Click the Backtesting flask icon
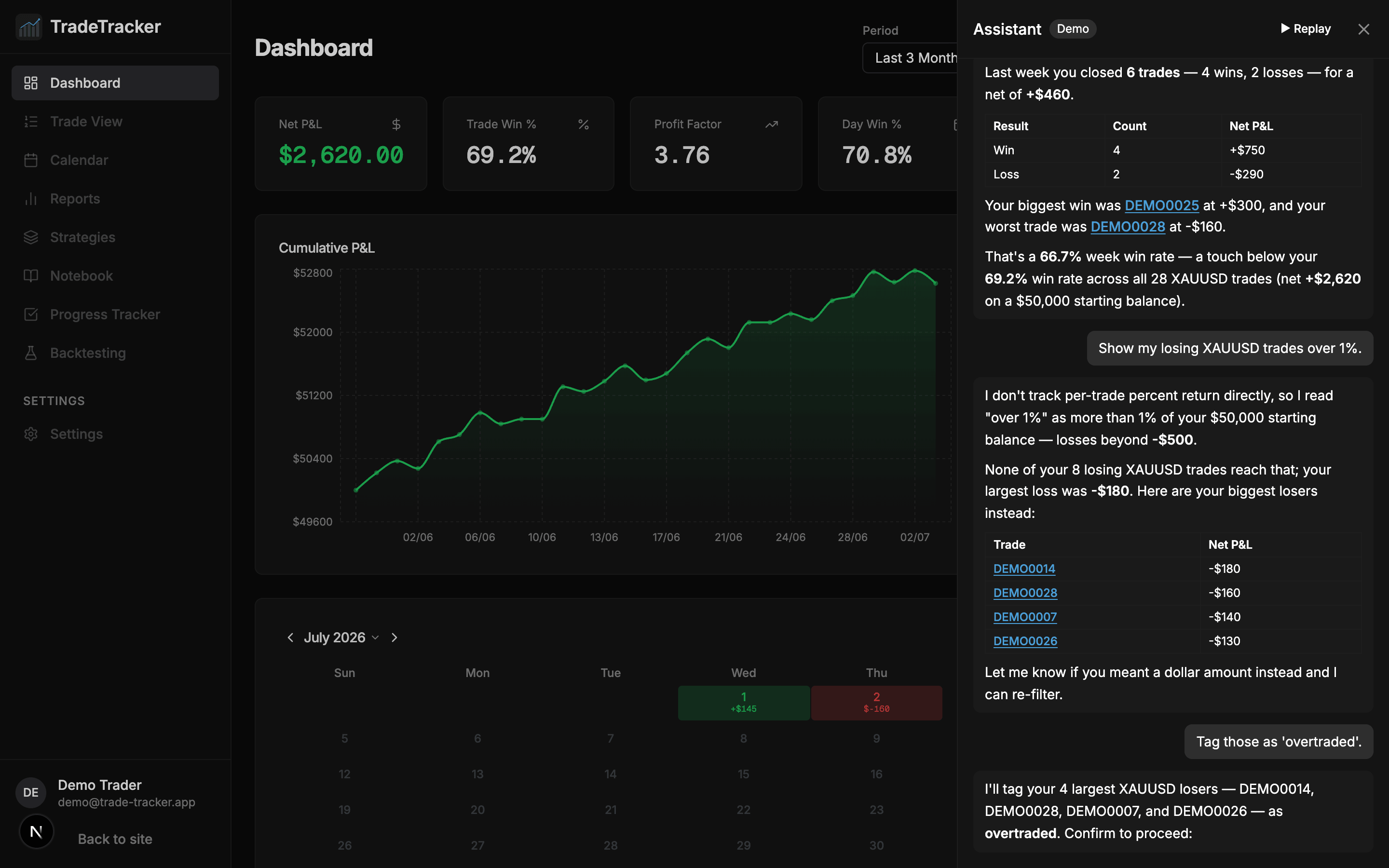Image resolution: width=1389 pixels, height=868 pixels. (31, 353)
